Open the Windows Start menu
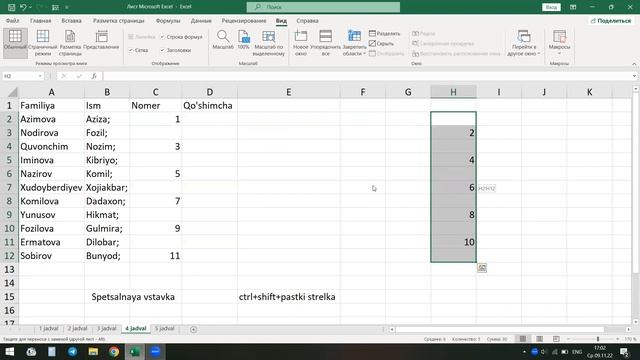Viewport: 640px width, 360px height. click(x=9, y=351)
